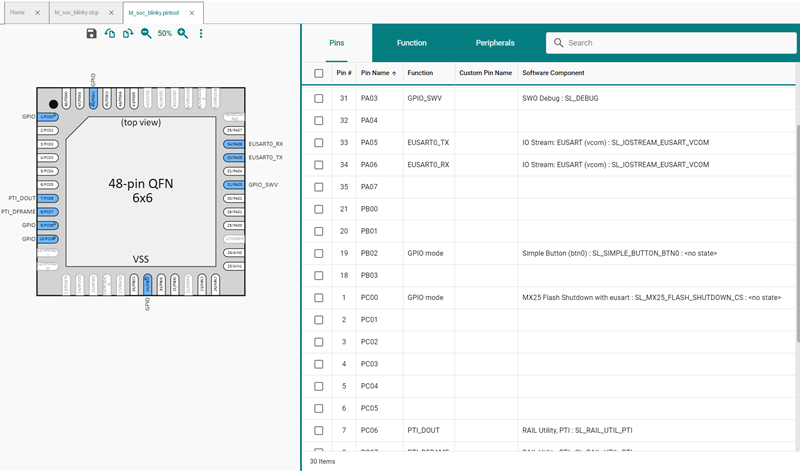Viewport: 800px width, 471px height.
Task: Switch to the Function tab
Action: point(411,43)
